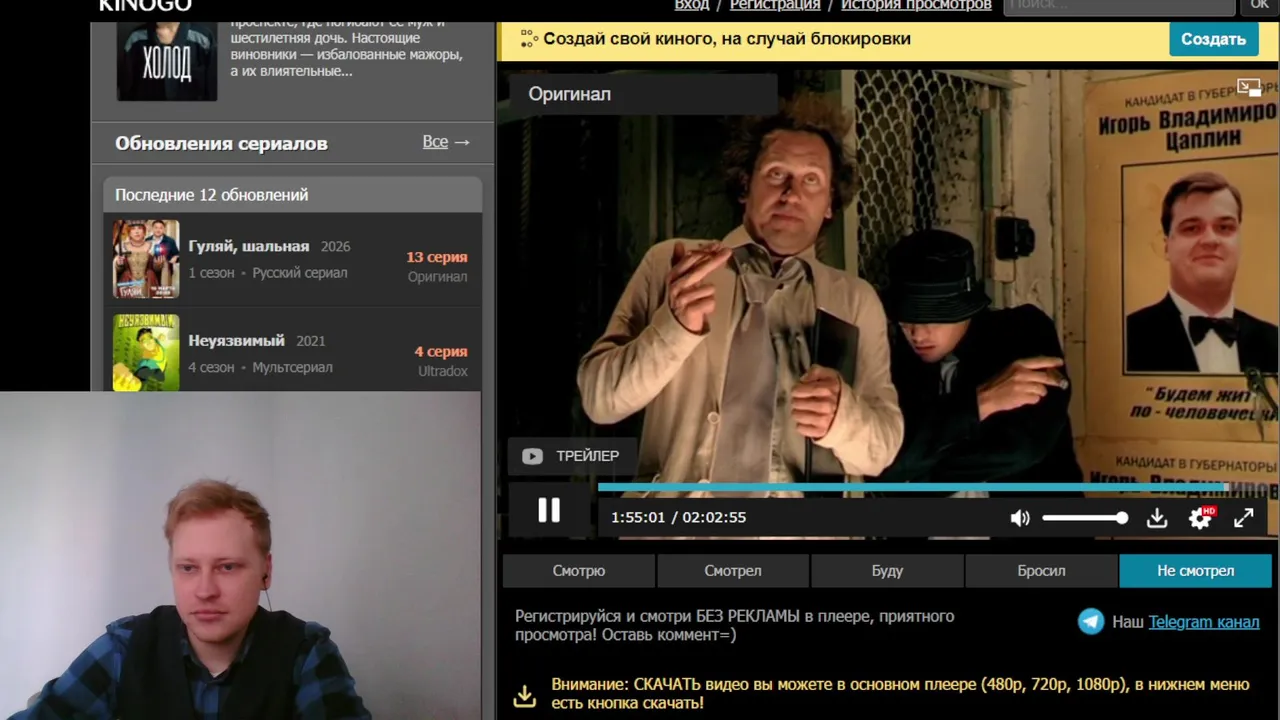Adjust the volume slider

click(x=1085, y=518)
